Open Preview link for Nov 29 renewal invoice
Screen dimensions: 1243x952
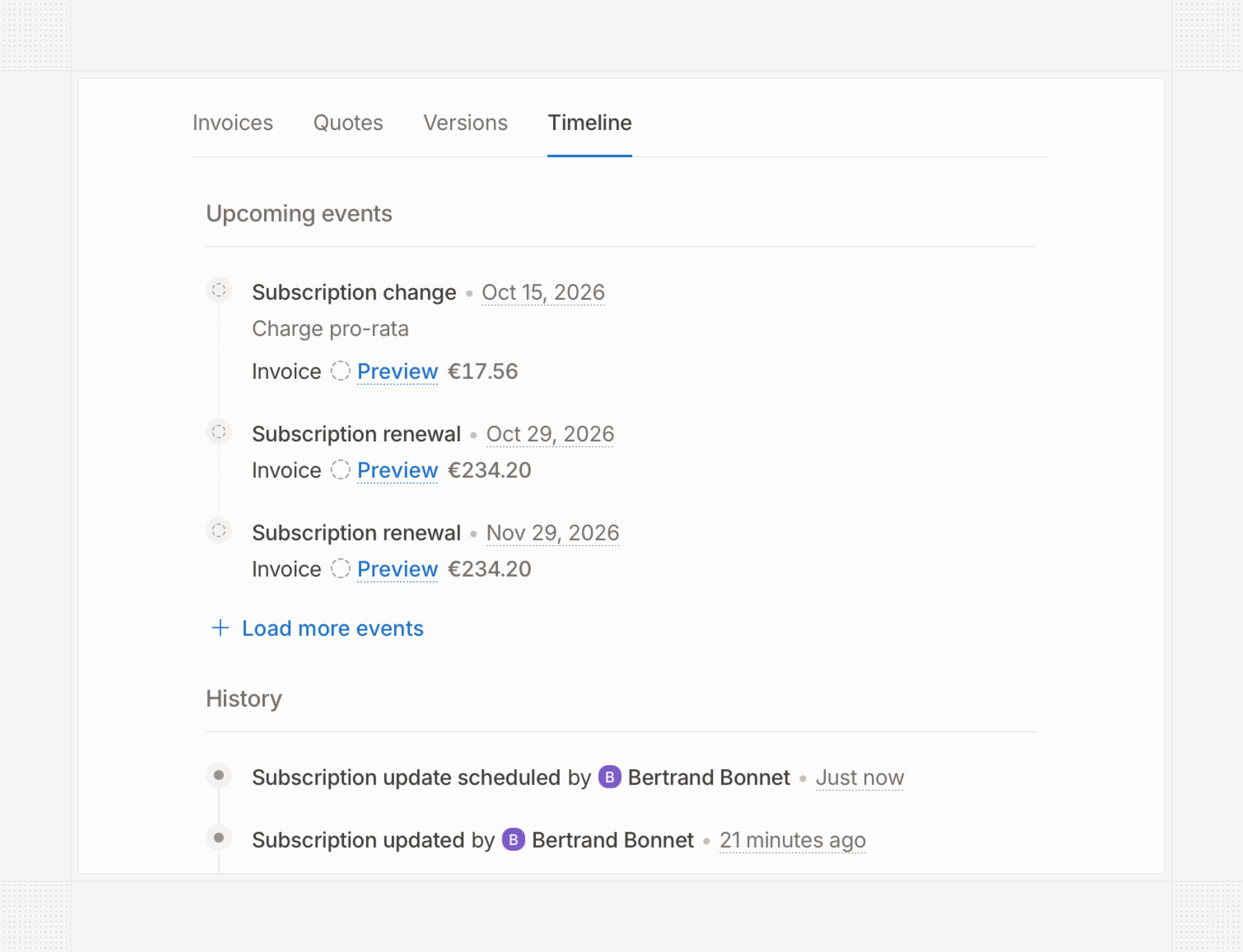click(397, 569)
